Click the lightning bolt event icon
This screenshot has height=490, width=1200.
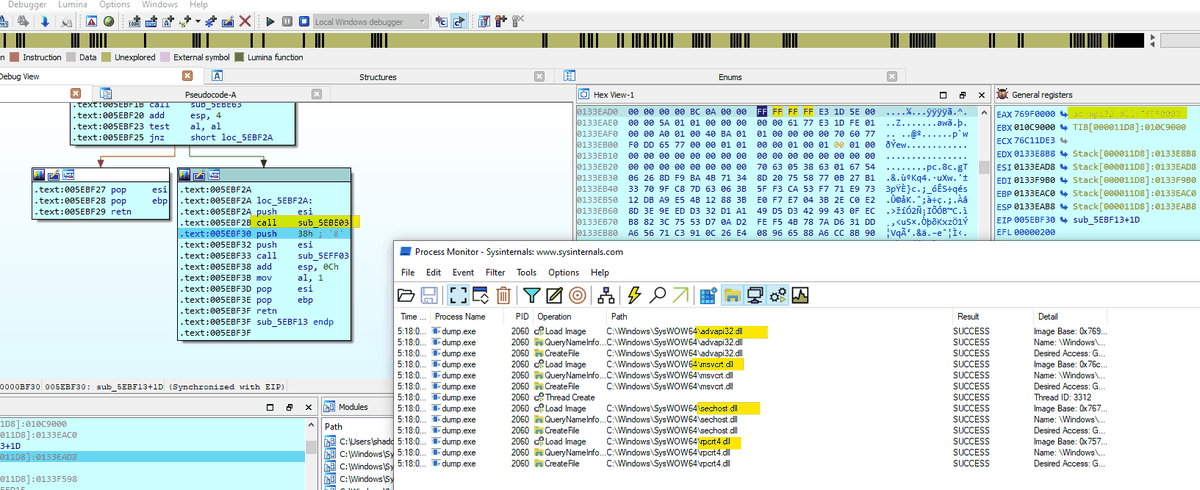(x=633, y=295)
